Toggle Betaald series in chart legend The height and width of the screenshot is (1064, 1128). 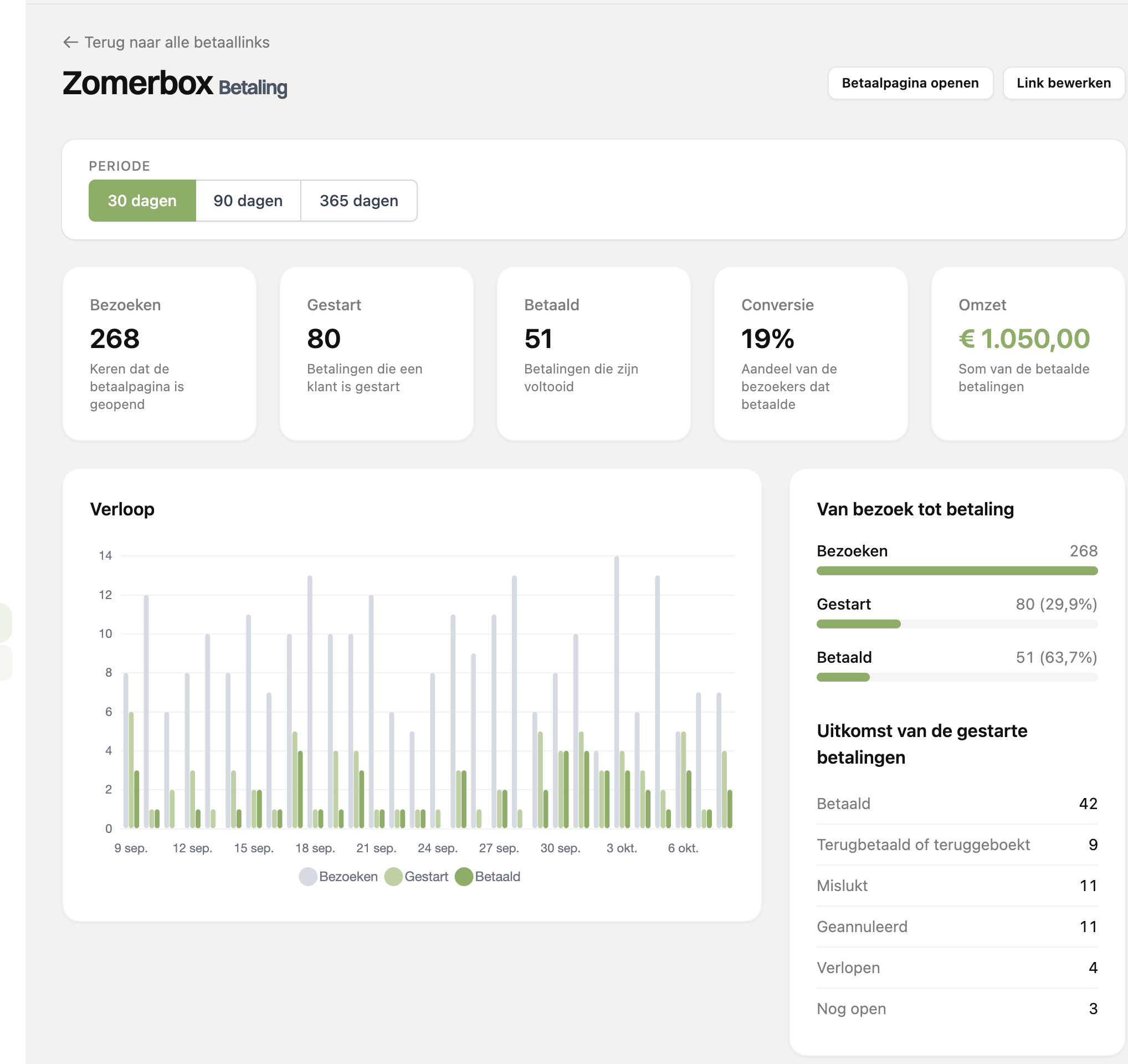[488, 877]
